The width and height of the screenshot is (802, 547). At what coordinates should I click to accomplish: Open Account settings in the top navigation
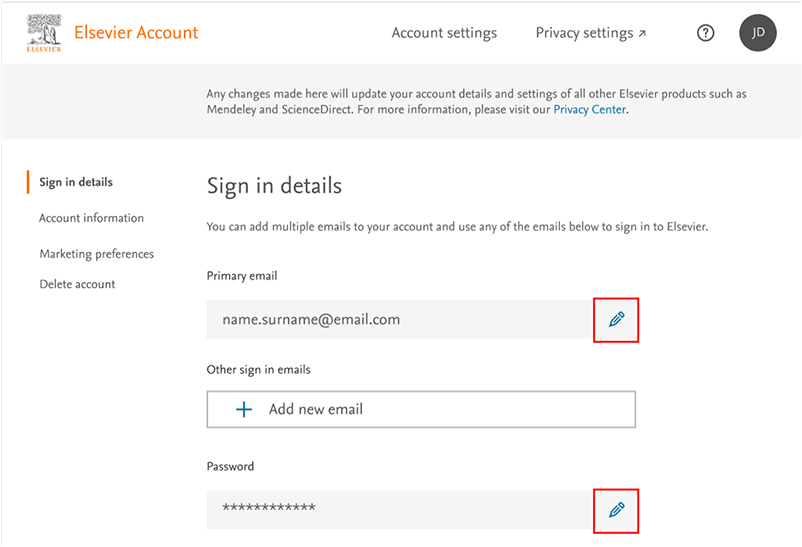444,33
